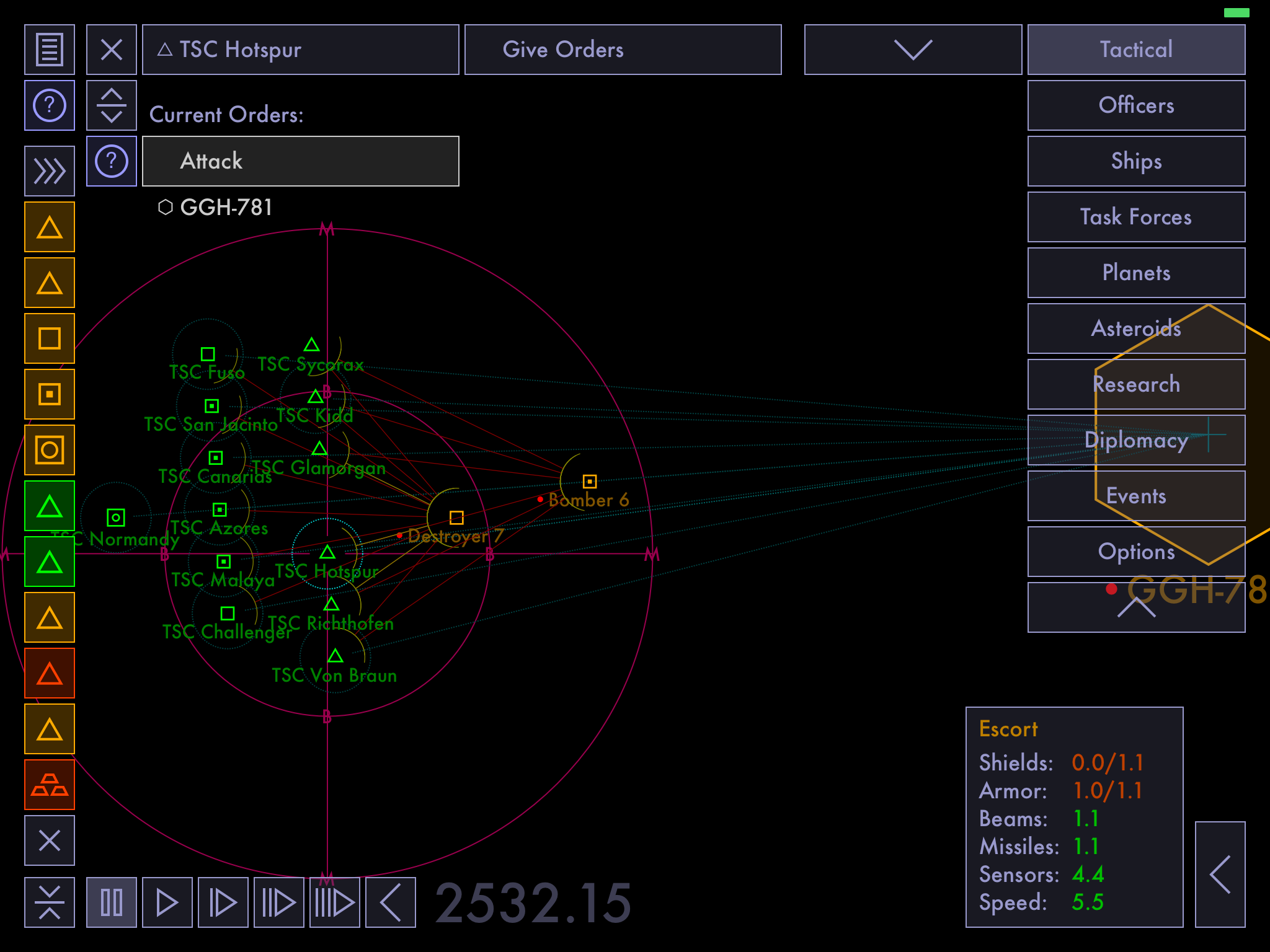The height and width of the screenshot is (952, 1270).
Task: Click the triple chevron fast-forward sidebar icon
Action: pyautogui.click(x=50, y=171)
